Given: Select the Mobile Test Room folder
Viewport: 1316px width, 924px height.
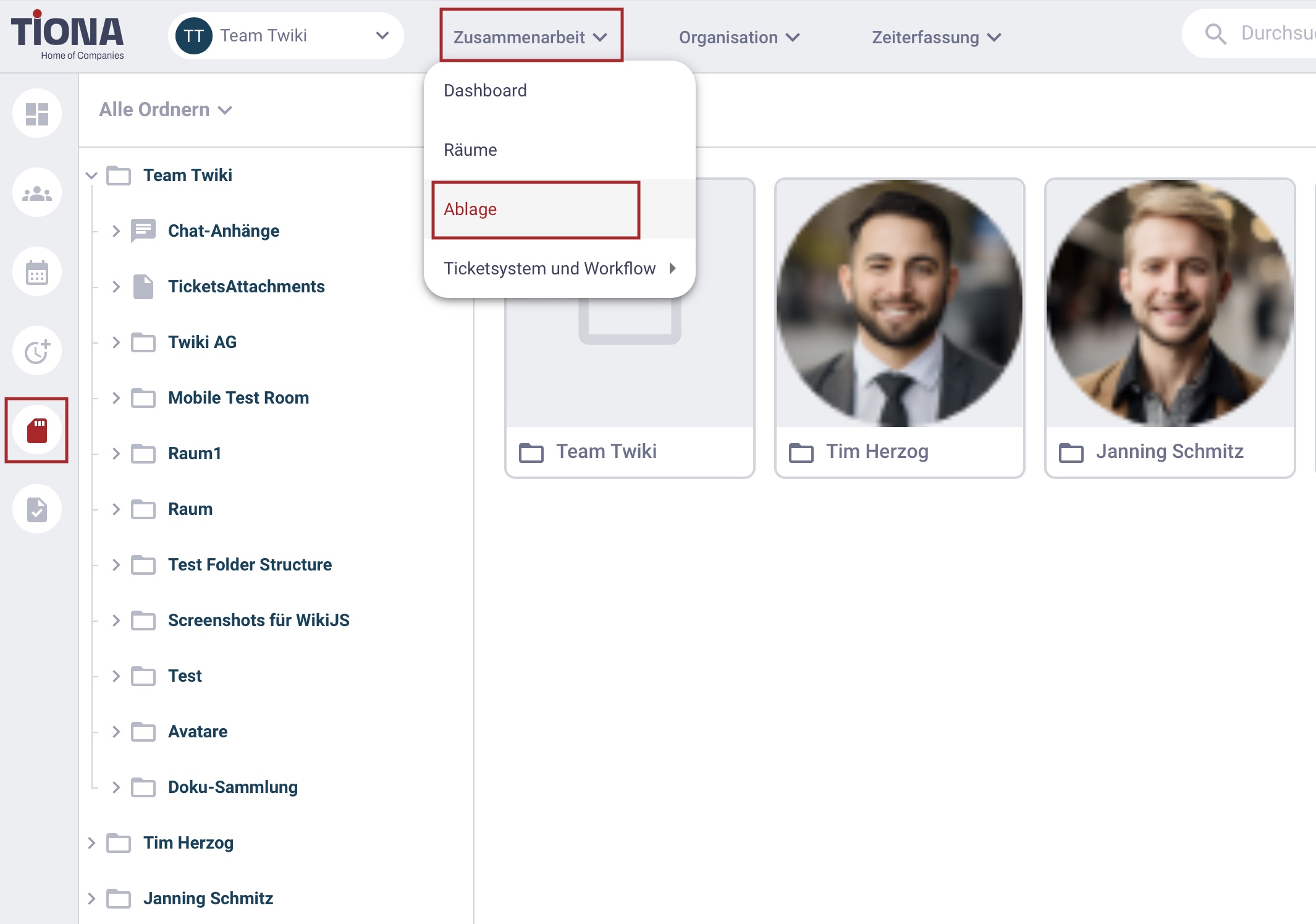Looking at the screenshot, I should 238,398.
